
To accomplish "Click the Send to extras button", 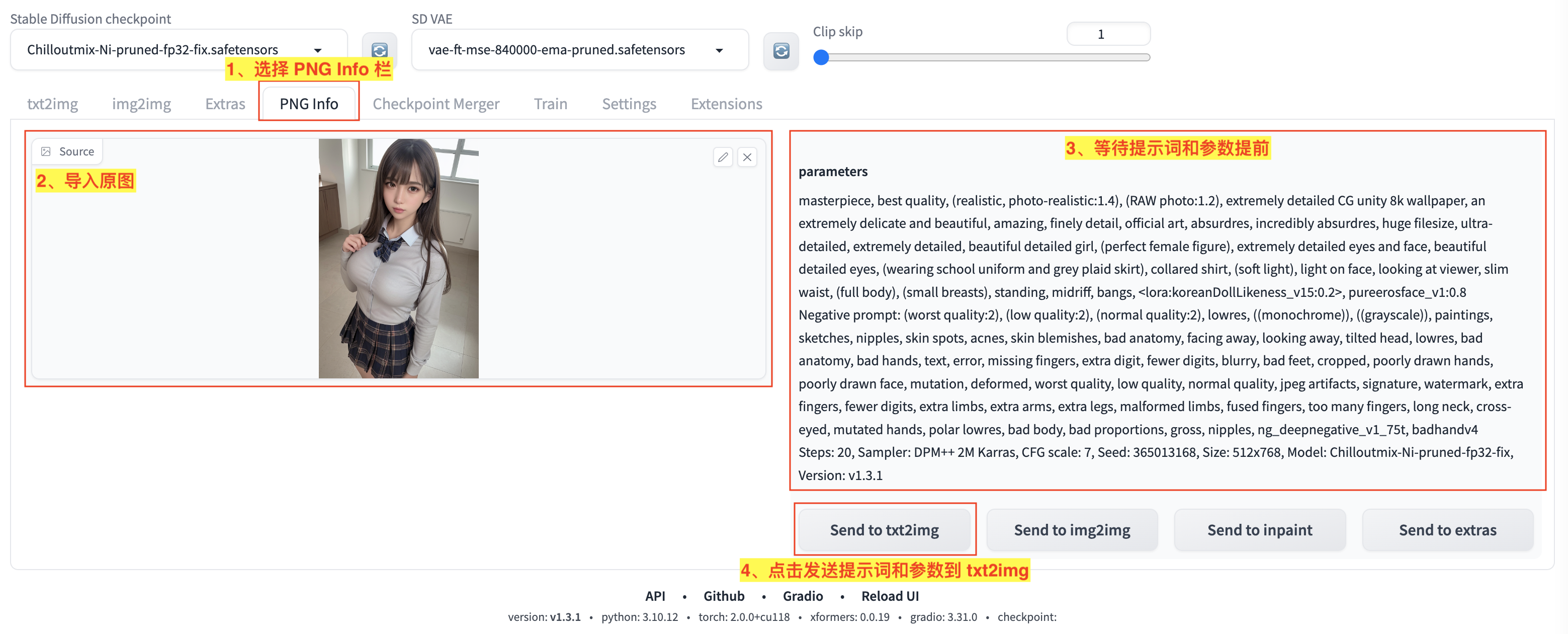I will pos(1447,529).
